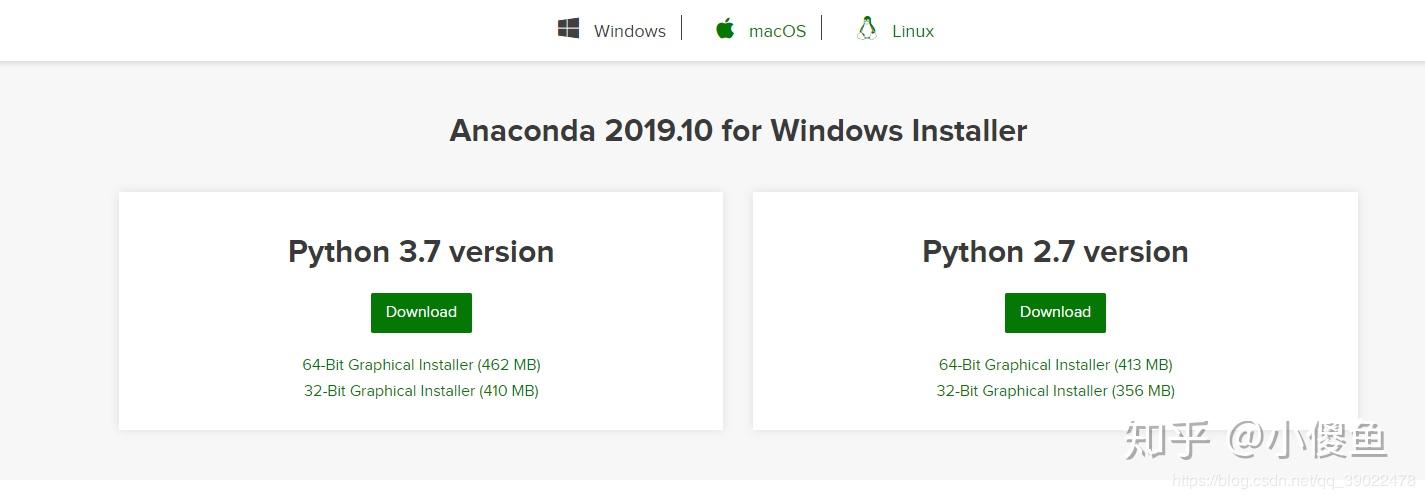
Task: Select the macOS tab label
Action: coord(777,31)
